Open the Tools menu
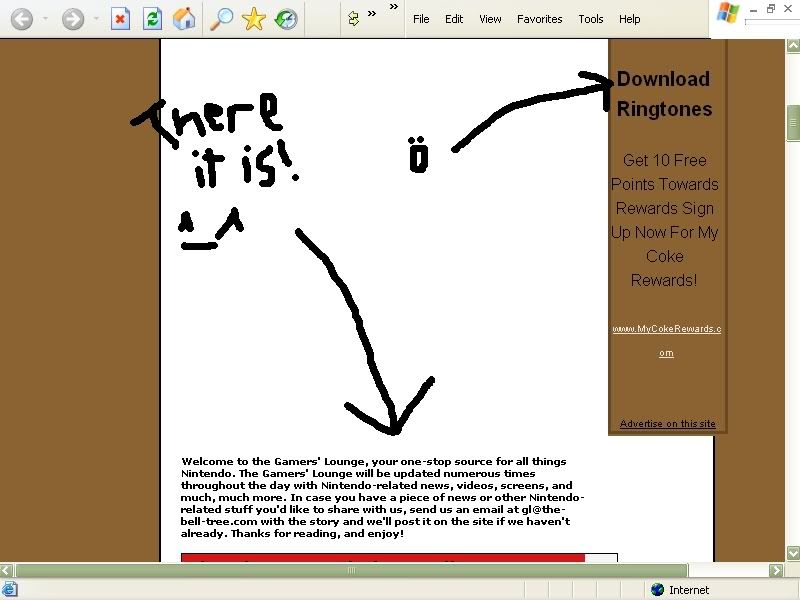 point(591,19)
